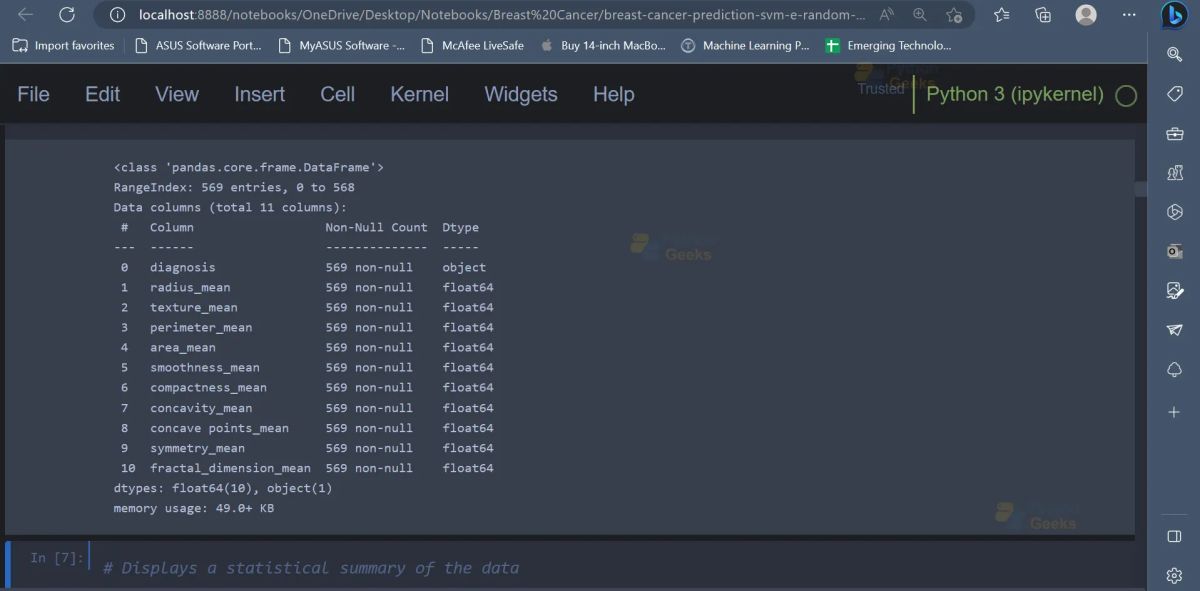Open the Insert menu
The height and width of the screenshot is (591, 1200).
[x=259, y=94]
